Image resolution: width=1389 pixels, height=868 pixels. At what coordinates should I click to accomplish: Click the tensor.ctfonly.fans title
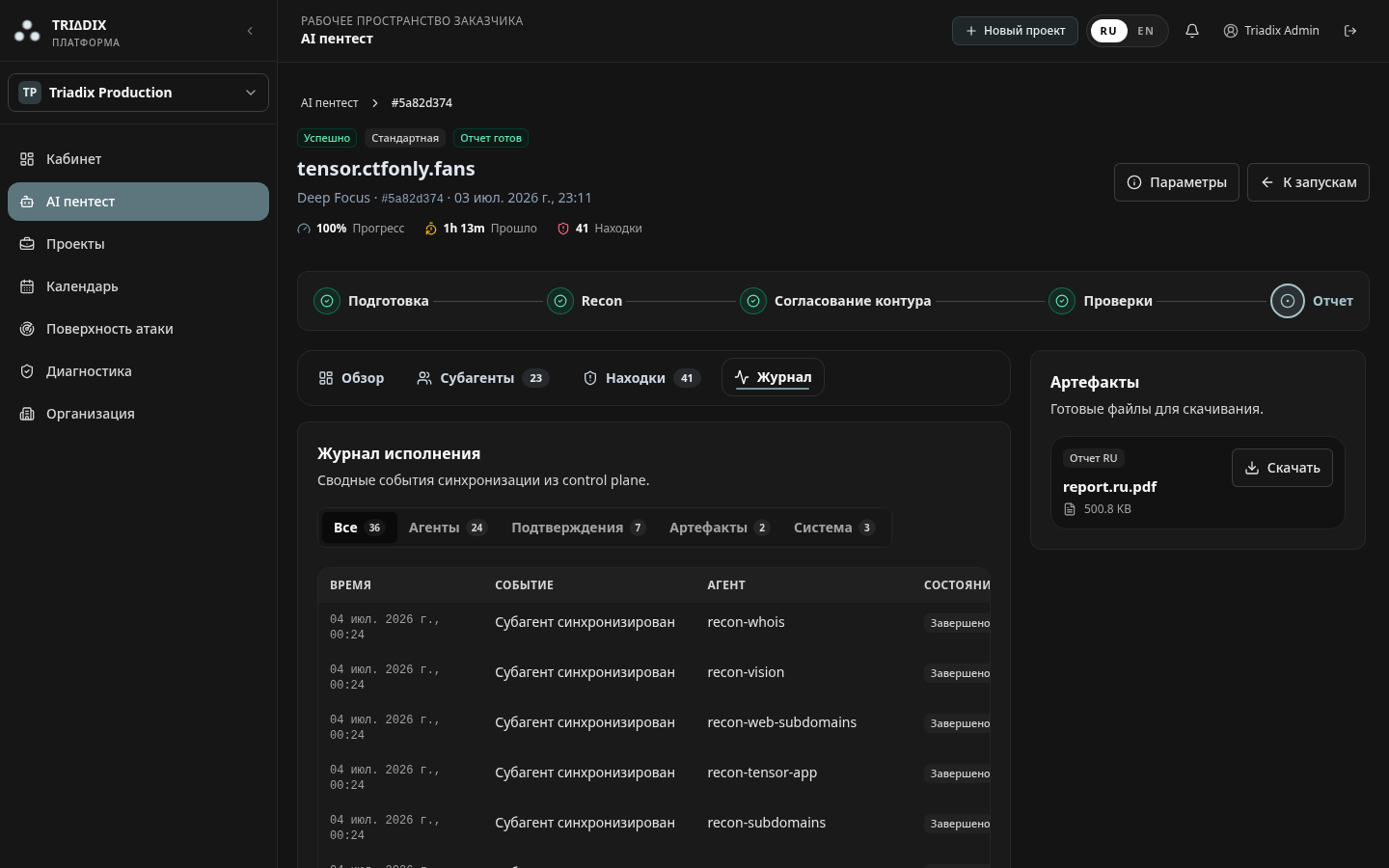(386, 169)
